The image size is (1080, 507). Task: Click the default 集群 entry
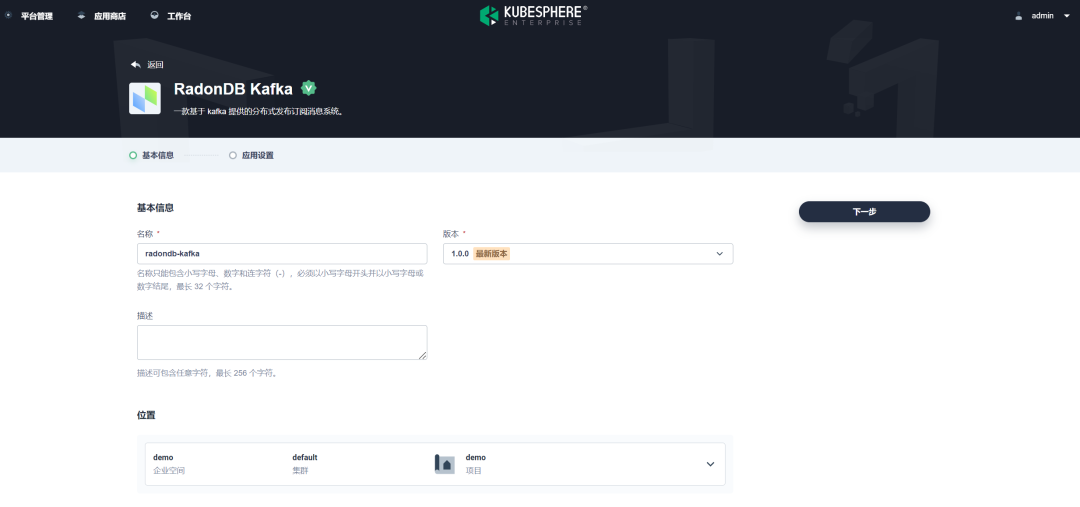click(304, 464)
